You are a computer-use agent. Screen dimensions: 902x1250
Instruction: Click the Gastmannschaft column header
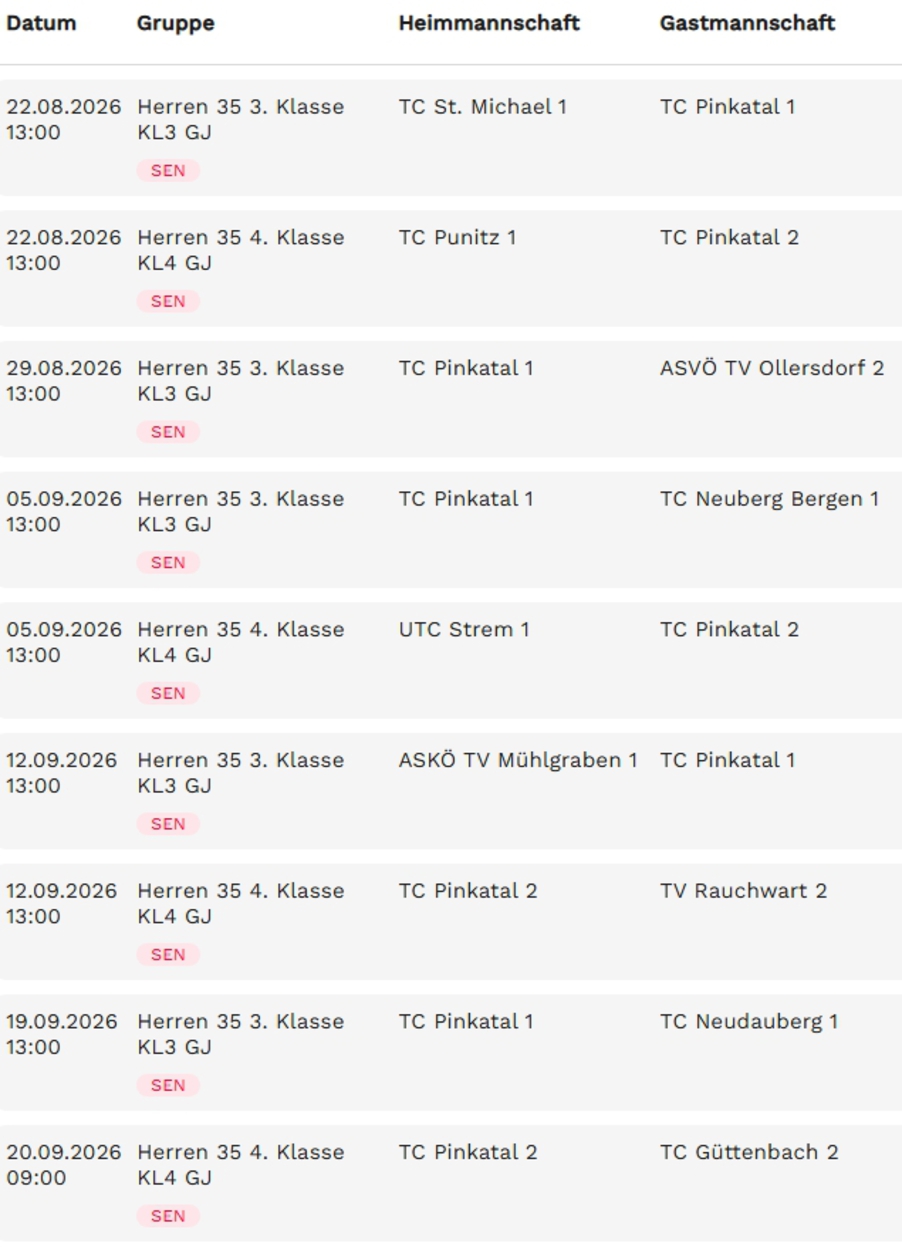coord(747,23)
